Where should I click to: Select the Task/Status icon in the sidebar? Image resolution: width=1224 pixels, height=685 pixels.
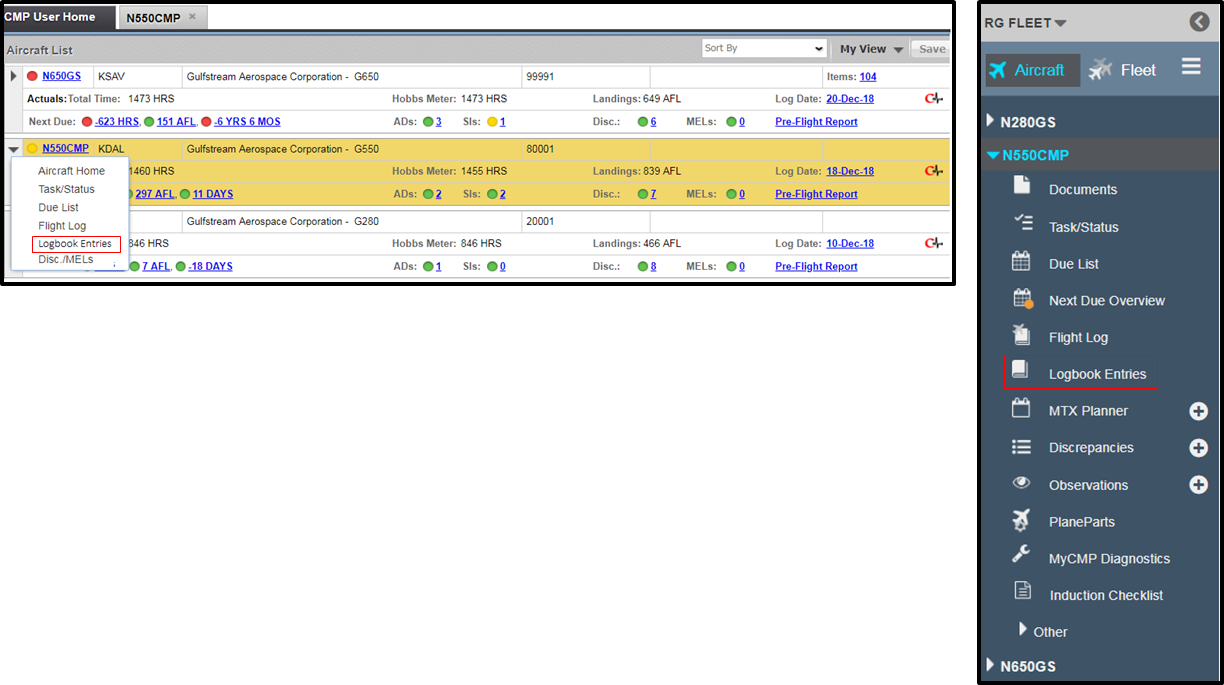pyautogui.click(x=1021, y=226)
